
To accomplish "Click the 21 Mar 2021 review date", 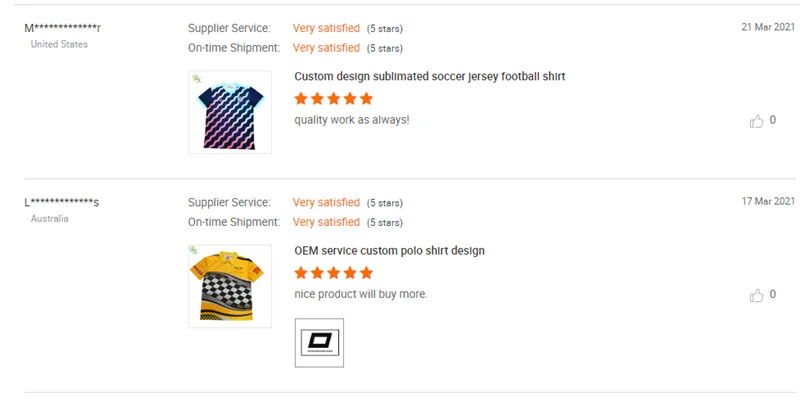I will pos(768,26).
